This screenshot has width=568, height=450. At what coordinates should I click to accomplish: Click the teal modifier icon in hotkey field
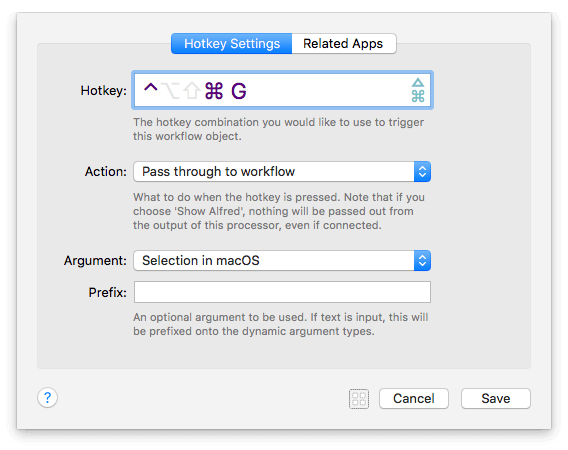coord(418,90)
